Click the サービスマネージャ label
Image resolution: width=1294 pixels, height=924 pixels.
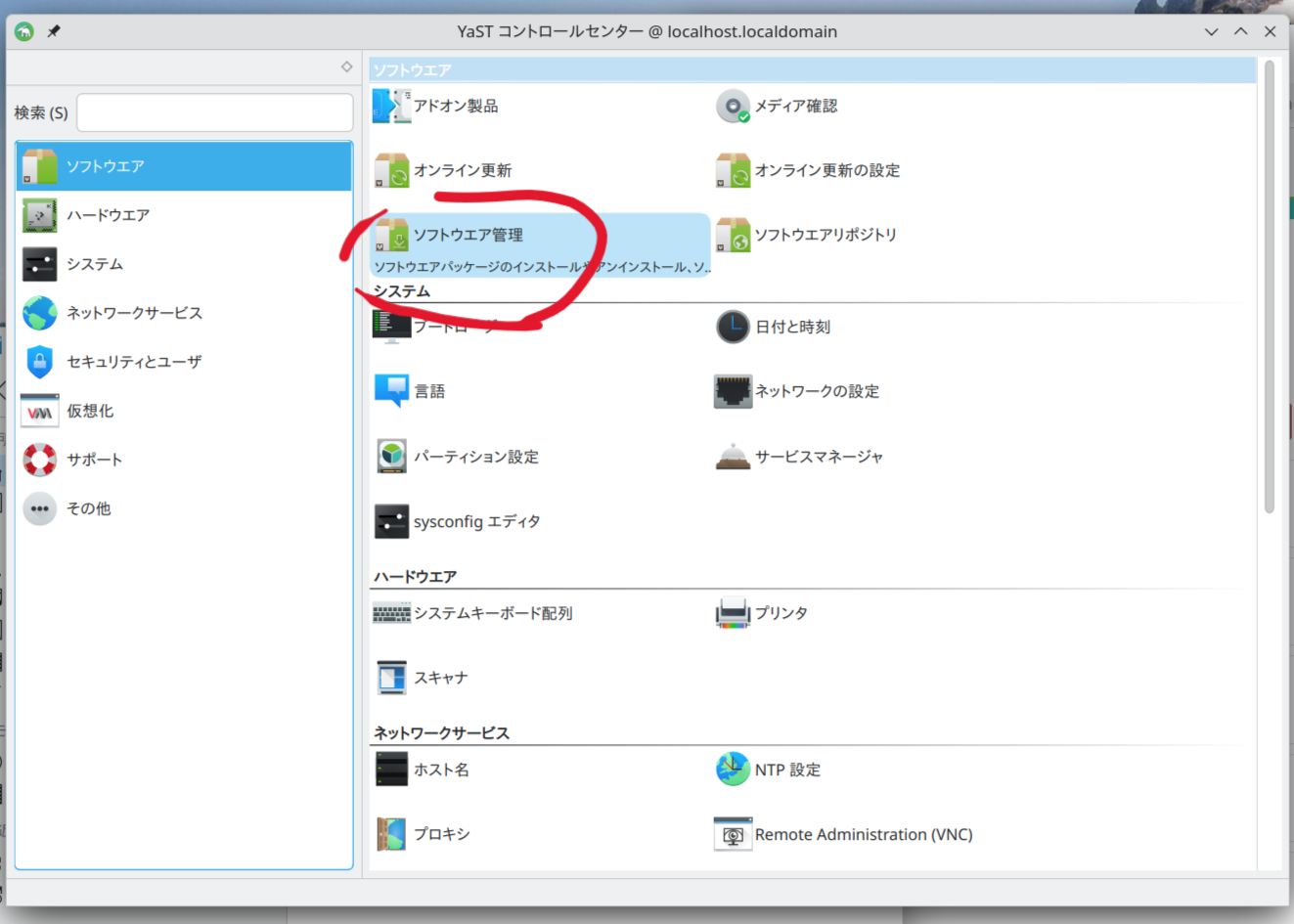[x=819, y=457]
